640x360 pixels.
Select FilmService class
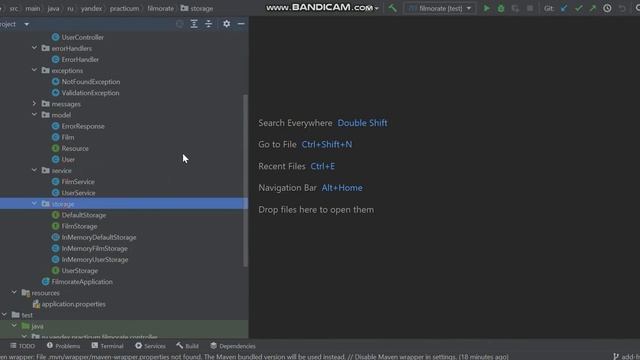[78, 182]
